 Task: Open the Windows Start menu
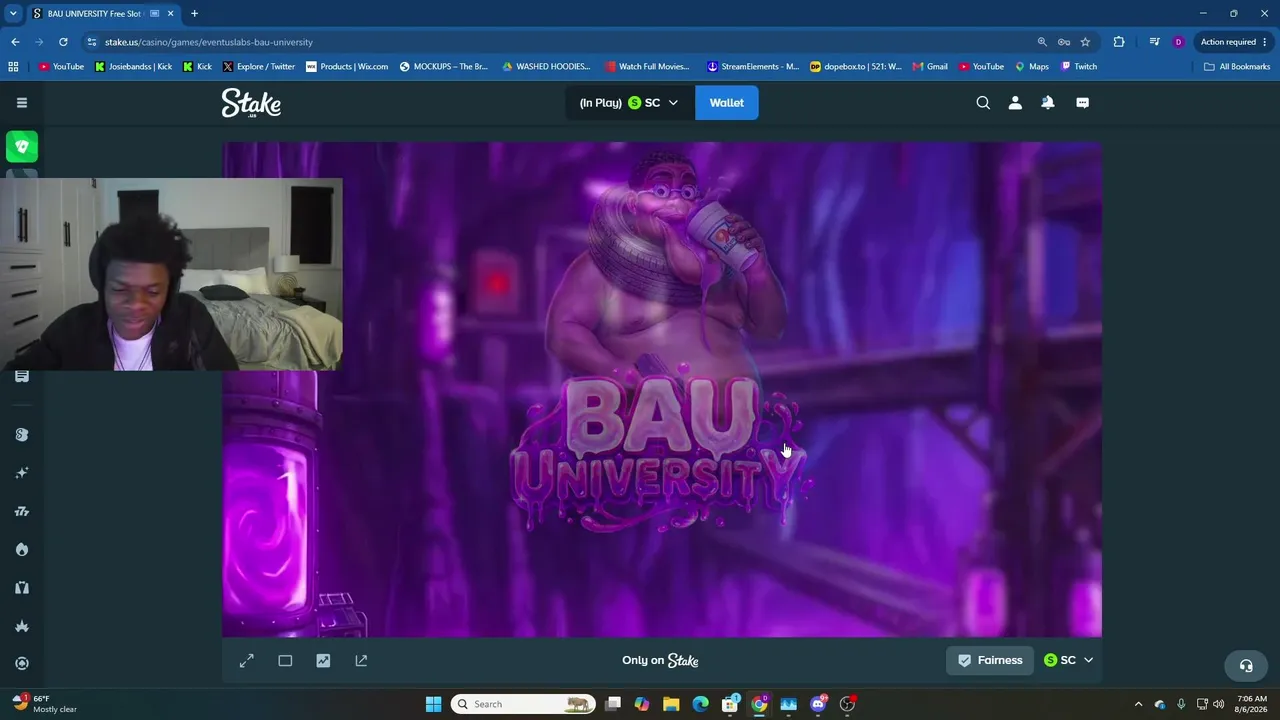tap(433, 704)
